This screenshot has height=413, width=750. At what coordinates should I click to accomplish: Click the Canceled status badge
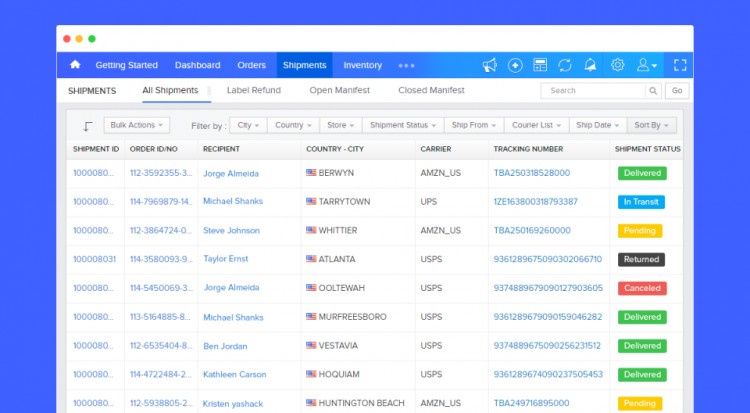click(642, 288)
